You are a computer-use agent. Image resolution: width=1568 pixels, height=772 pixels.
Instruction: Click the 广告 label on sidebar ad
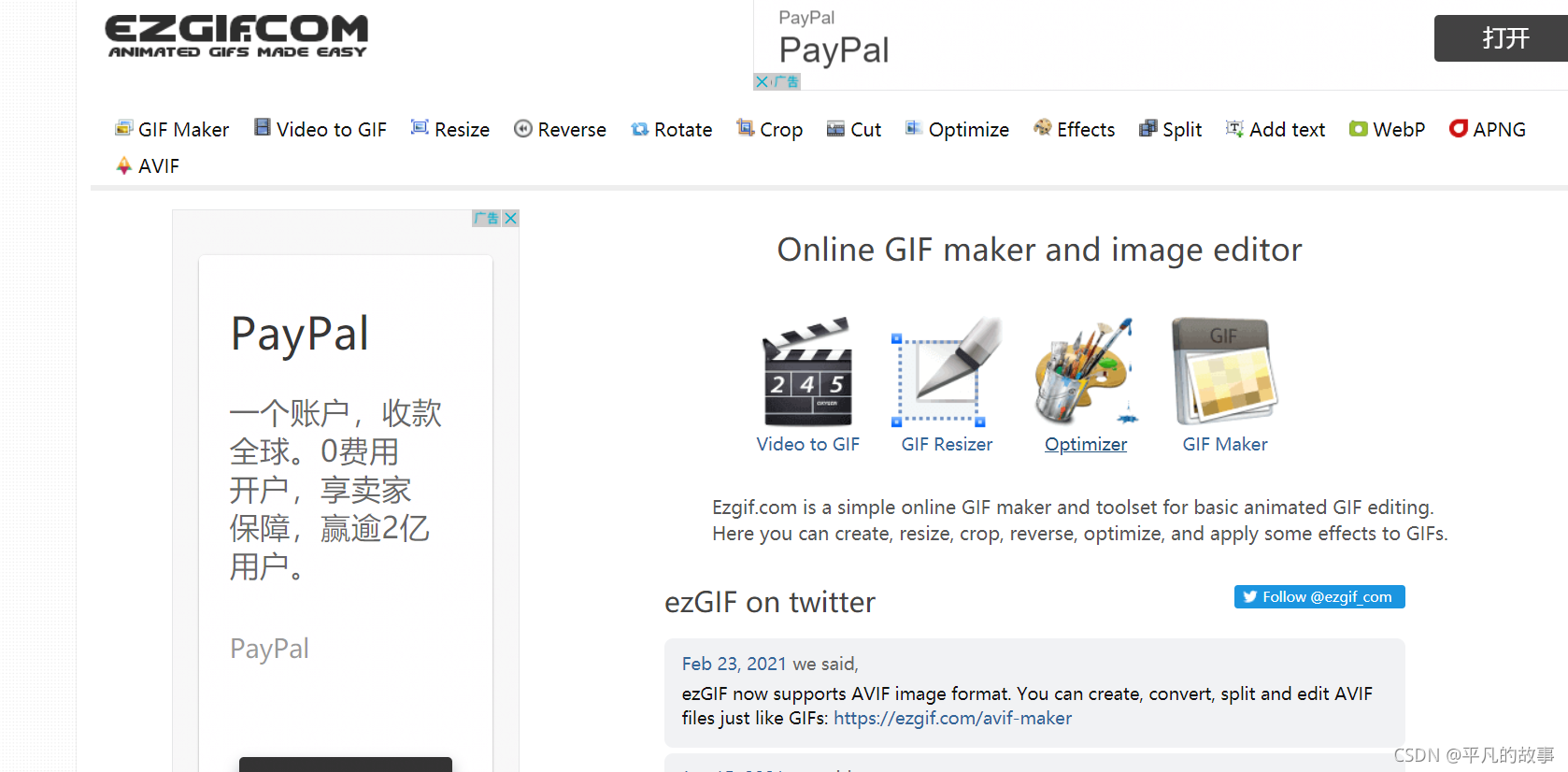coord(486,219)
